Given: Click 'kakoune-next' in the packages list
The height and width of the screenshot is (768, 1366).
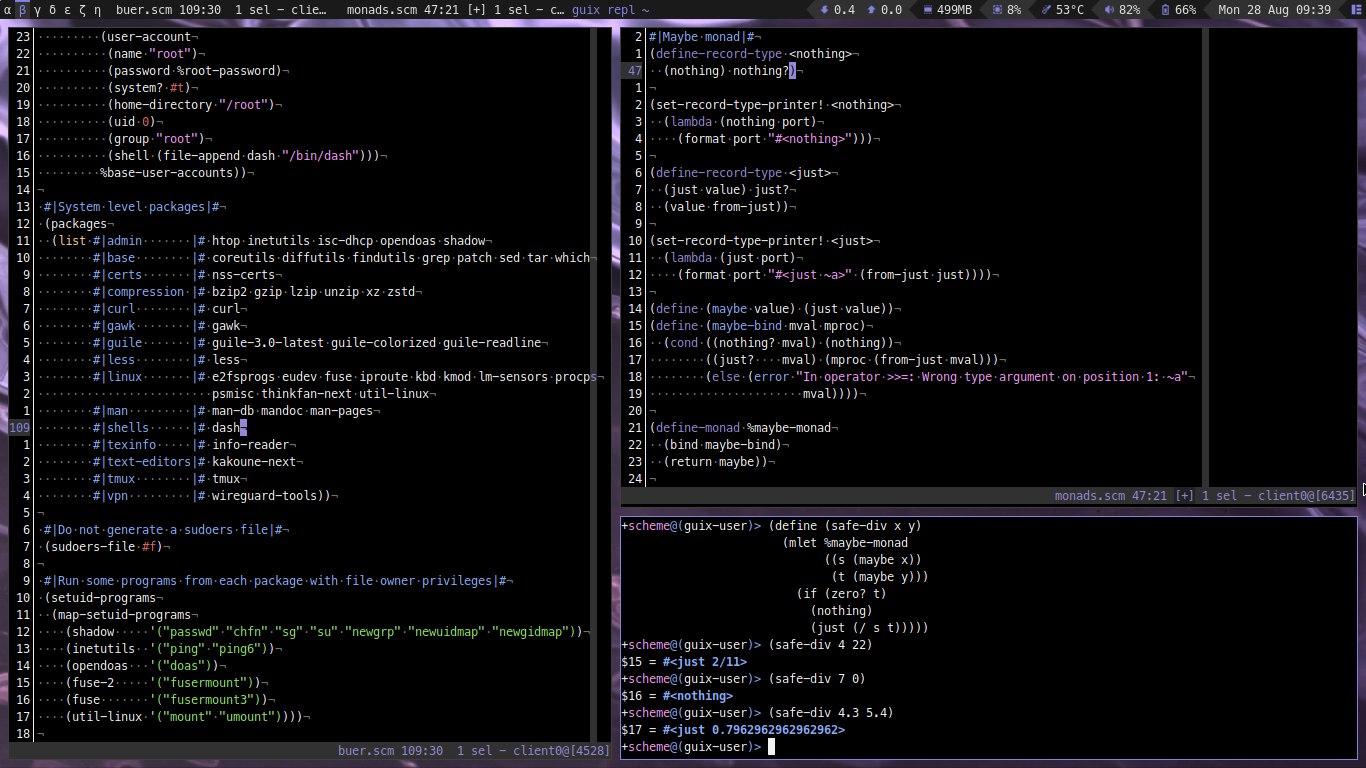Looking at the screenshot, I should [x=255, y=461].
